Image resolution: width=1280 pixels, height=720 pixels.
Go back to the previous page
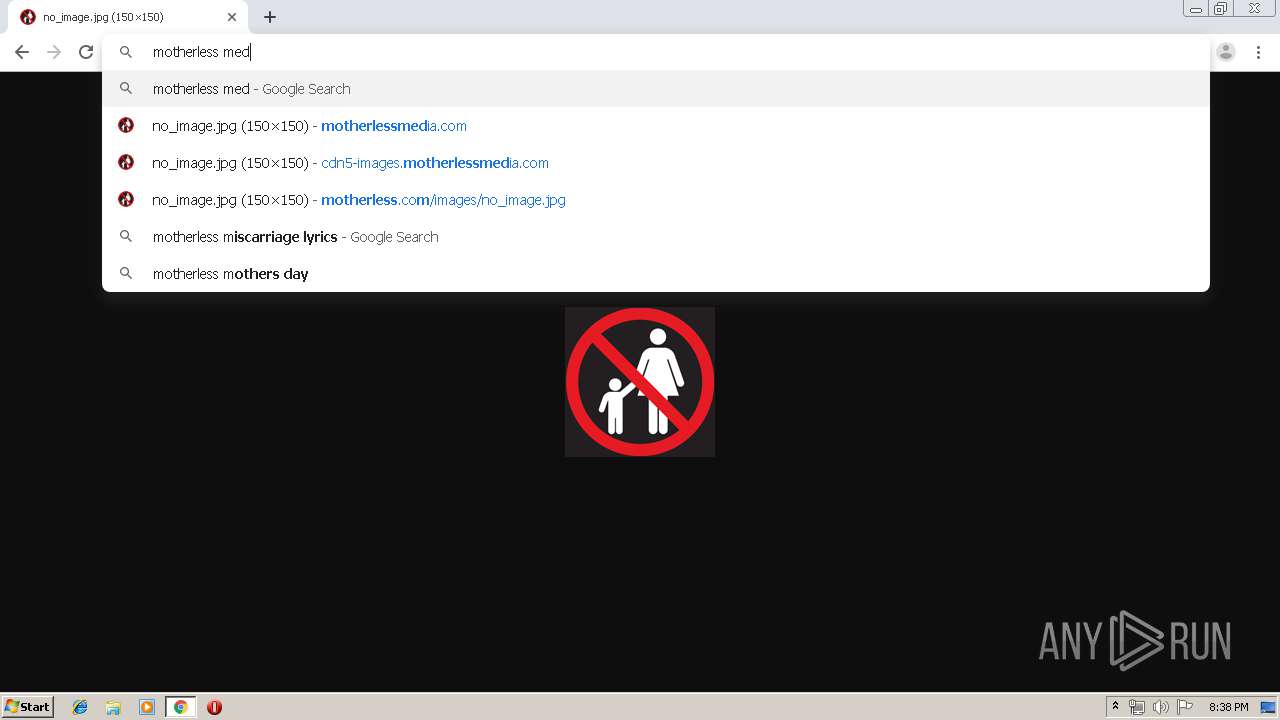click(x=22, y=52)
